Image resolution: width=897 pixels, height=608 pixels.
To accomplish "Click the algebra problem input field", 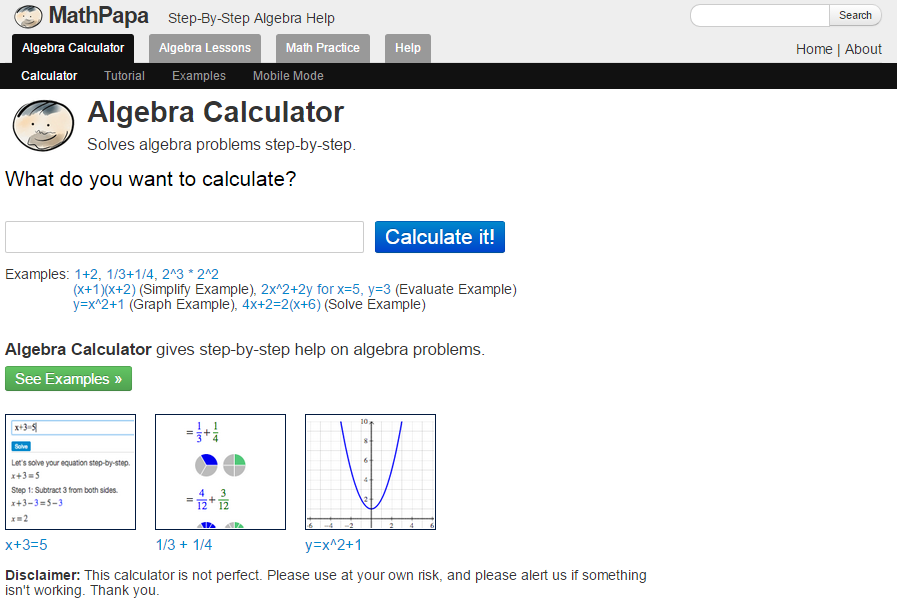I will 184,237.
